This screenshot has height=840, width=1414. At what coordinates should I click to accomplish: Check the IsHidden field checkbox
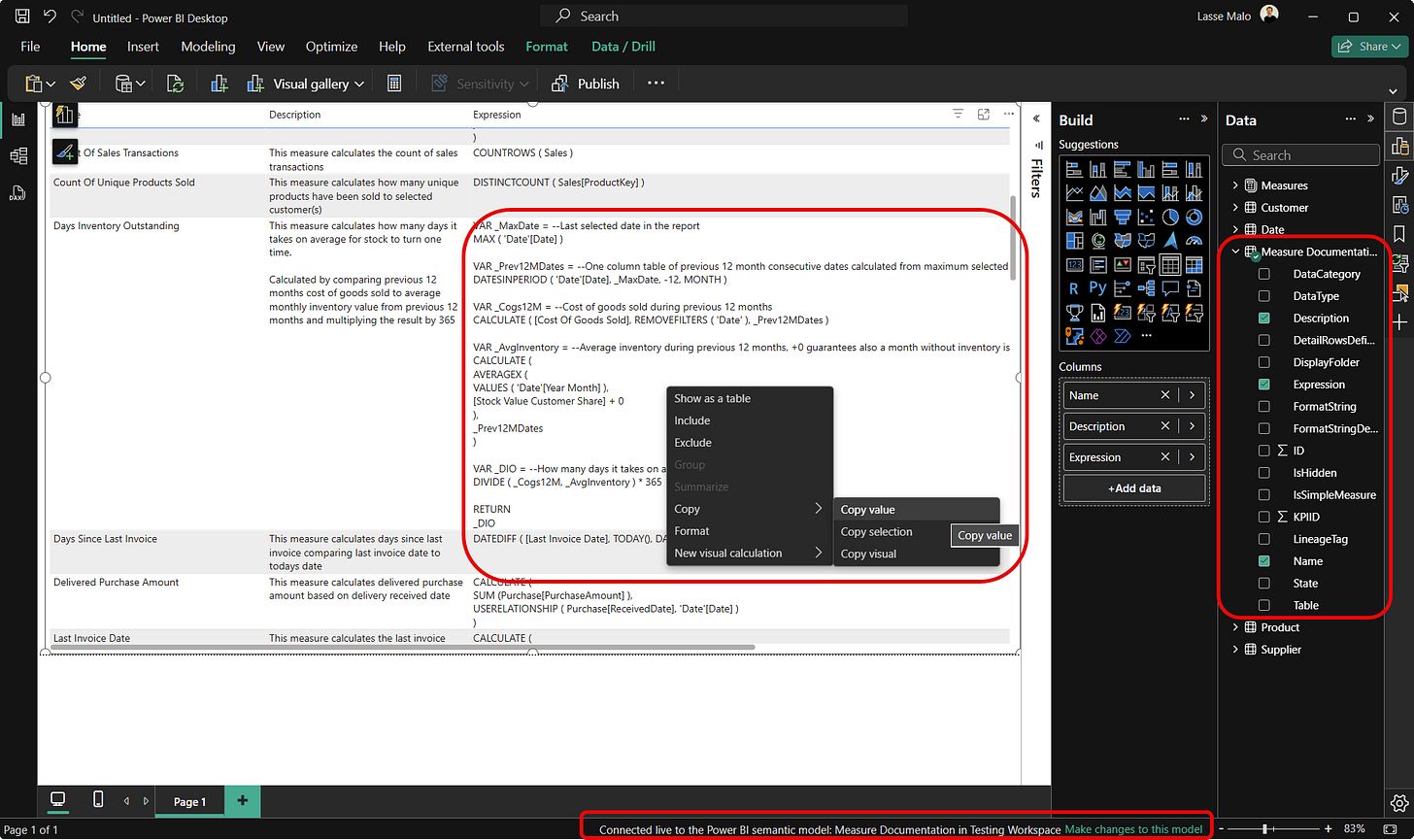click(1263, 473)
